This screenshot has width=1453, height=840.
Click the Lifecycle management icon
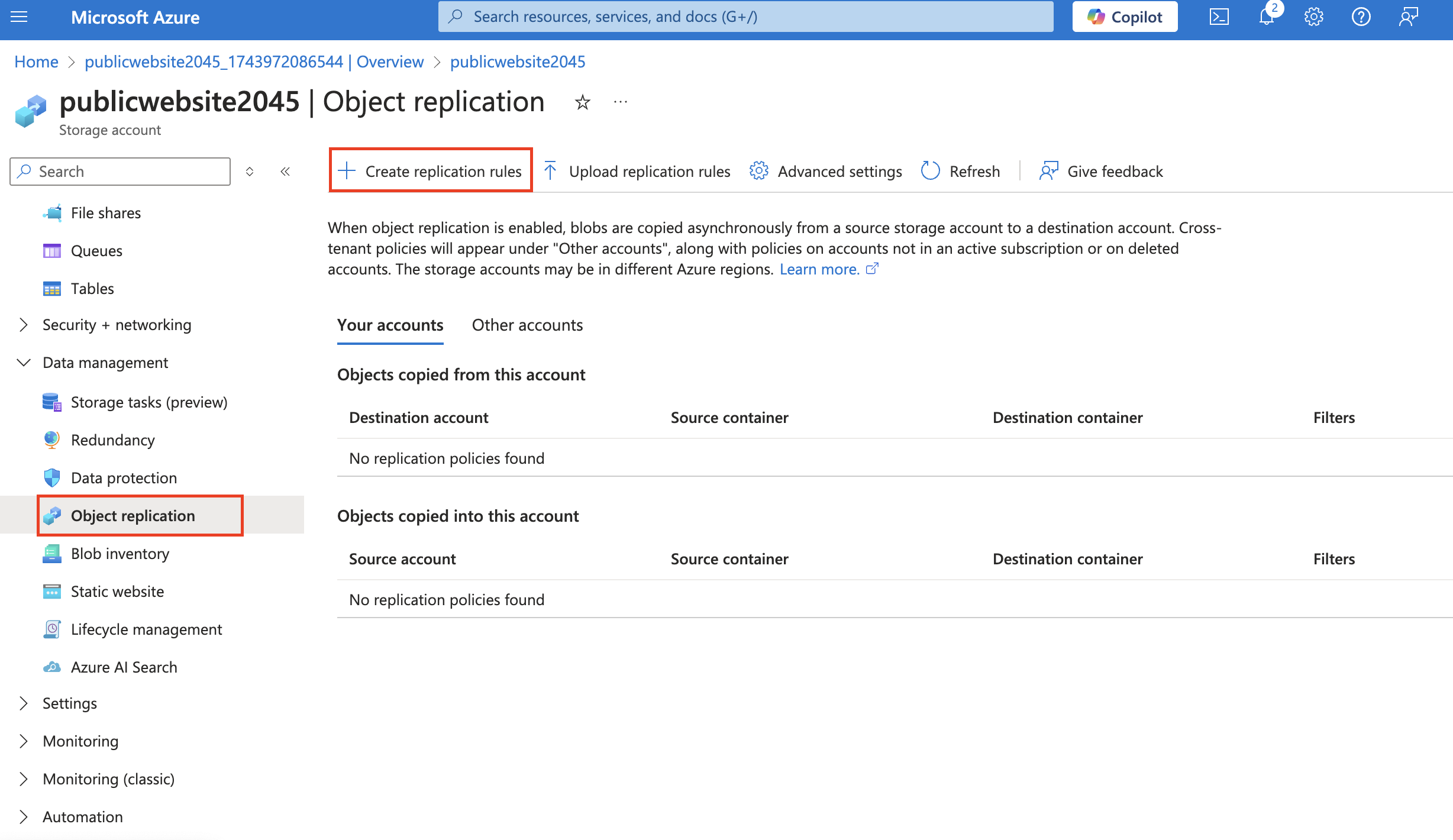(52, 629)
